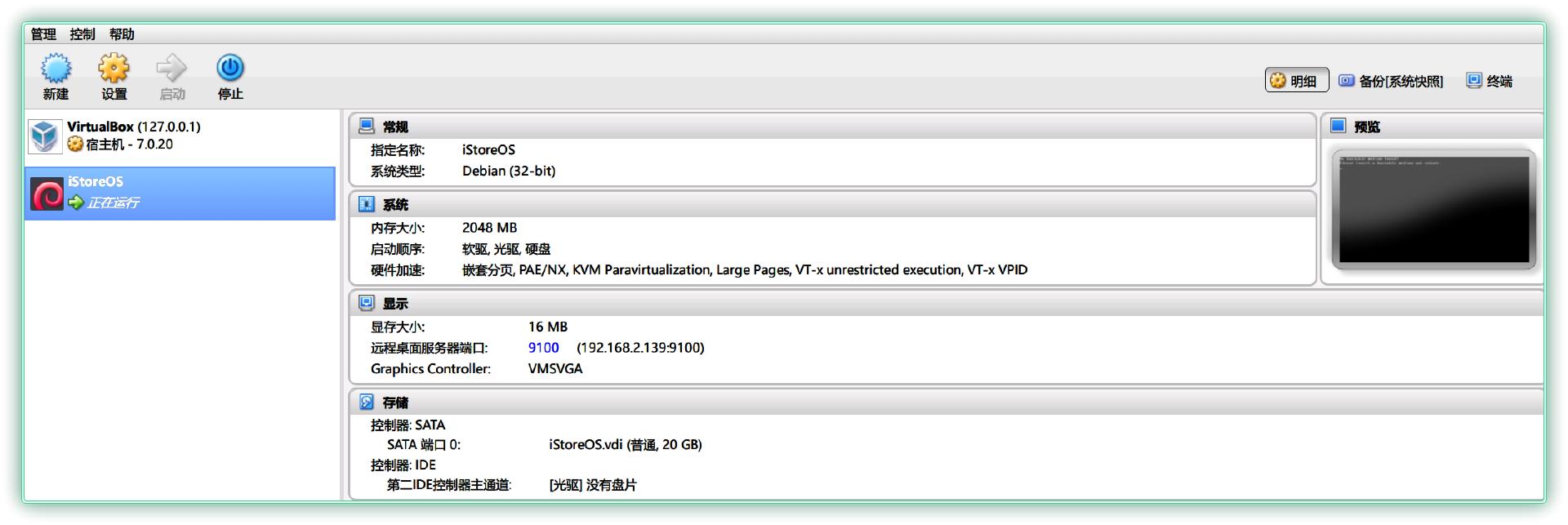
Task: Click the 系统 section chip icon
Action: pos(367,204)
